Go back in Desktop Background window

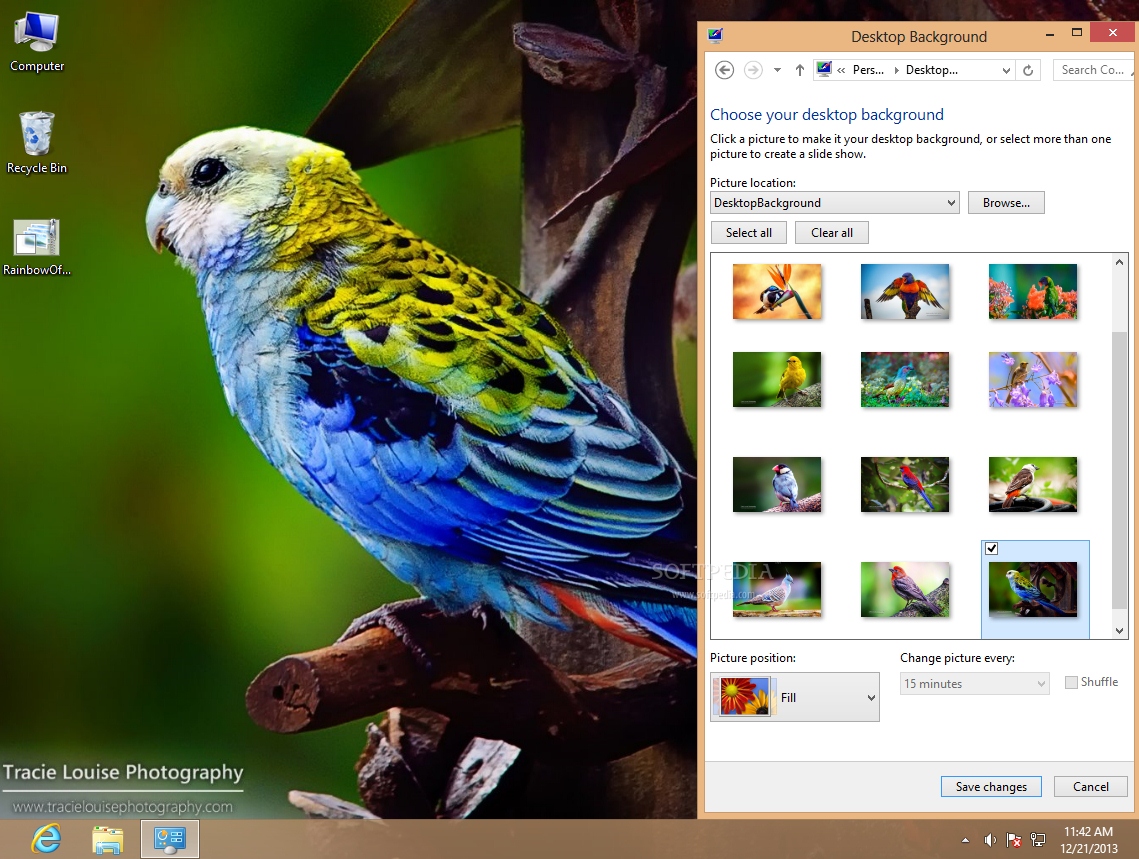tap(724, 70)
